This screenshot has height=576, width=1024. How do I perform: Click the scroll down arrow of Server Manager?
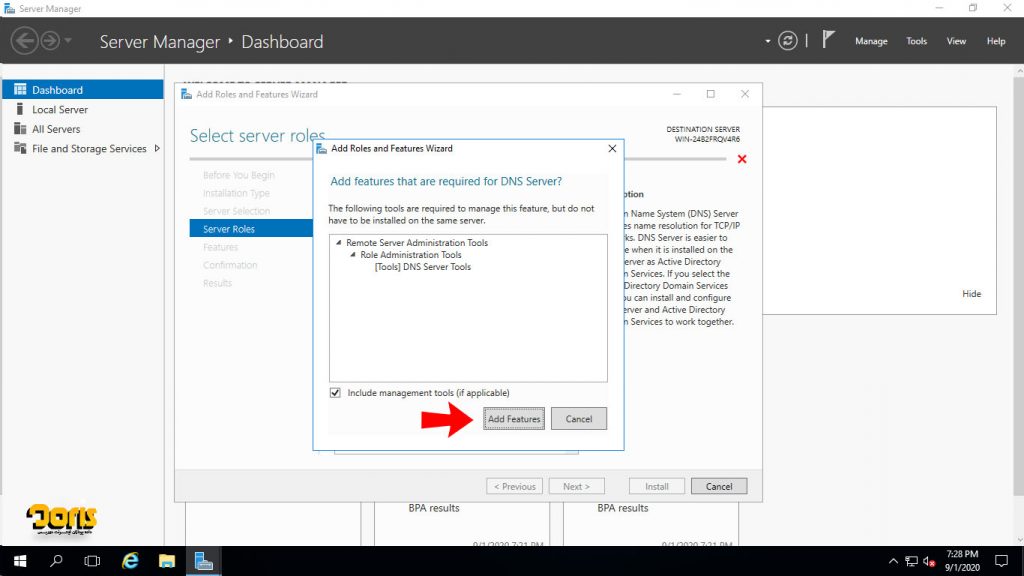tap(1019, 540)
